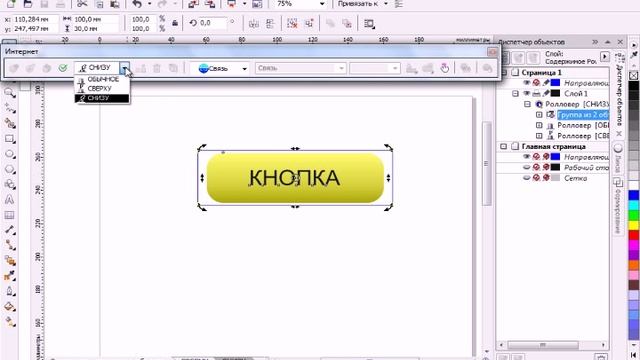640x360 pixels.
Task: Switch to the Формирование docker tab
Action: pyautogui.click(x=618, y=207)
